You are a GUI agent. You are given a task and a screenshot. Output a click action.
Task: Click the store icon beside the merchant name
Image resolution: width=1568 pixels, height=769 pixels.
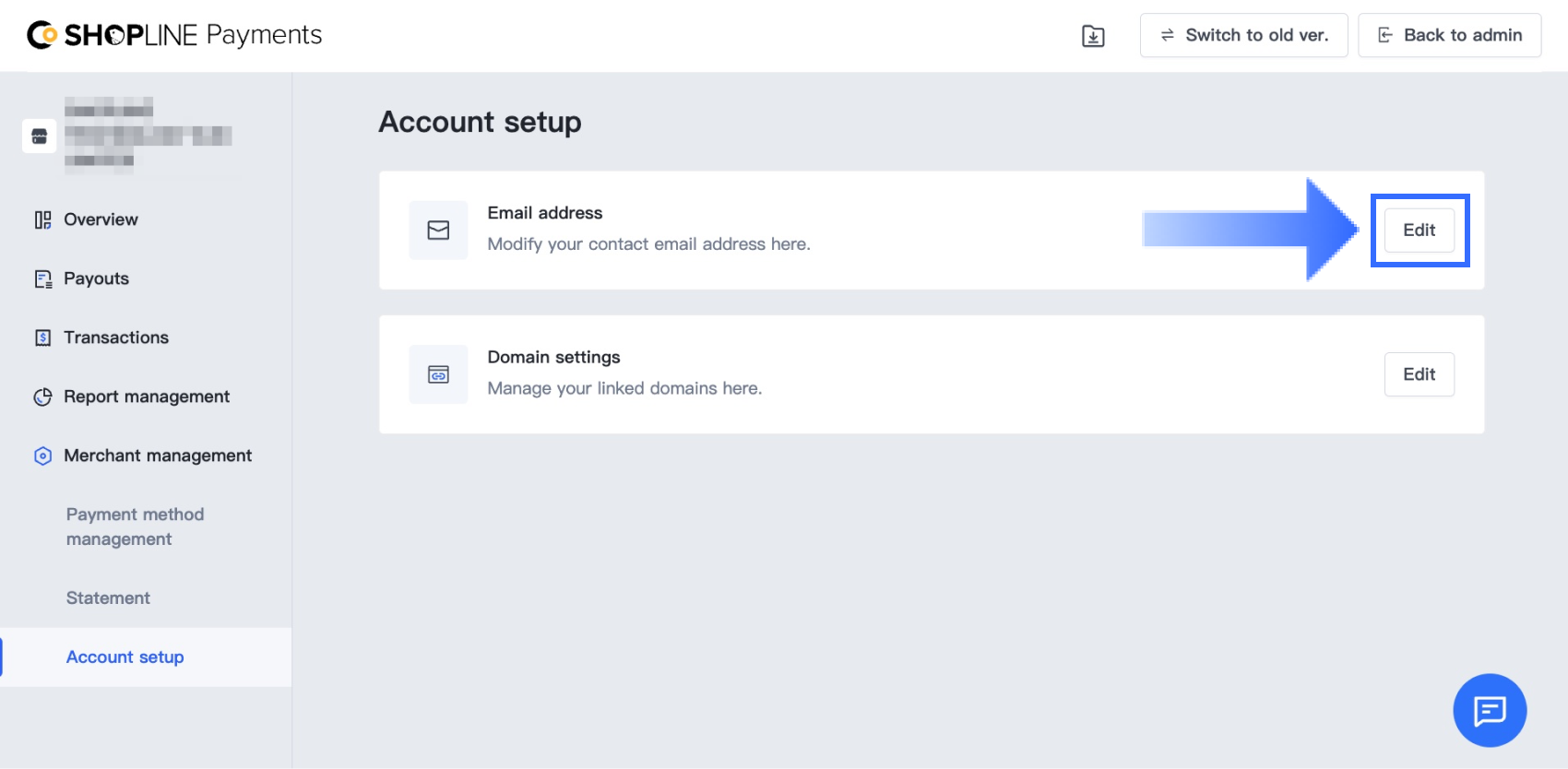click(x=39, y=136)
